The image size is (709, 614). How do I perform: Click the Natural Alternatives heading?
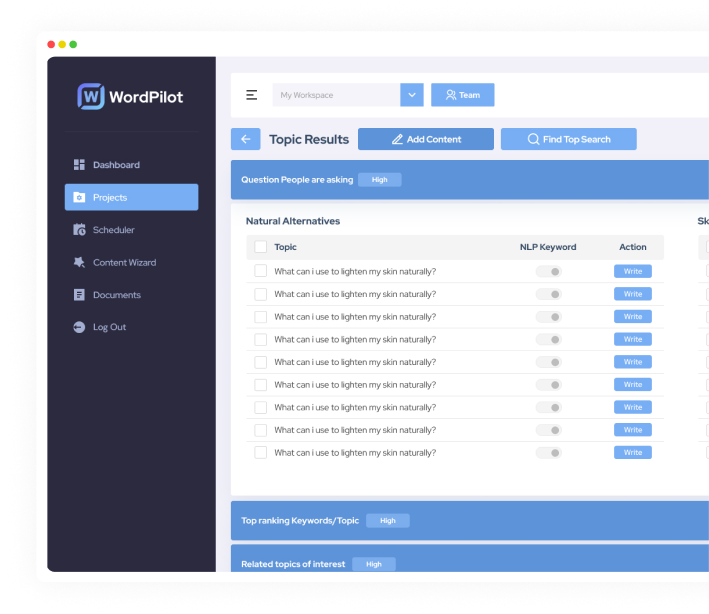[293, 221]
